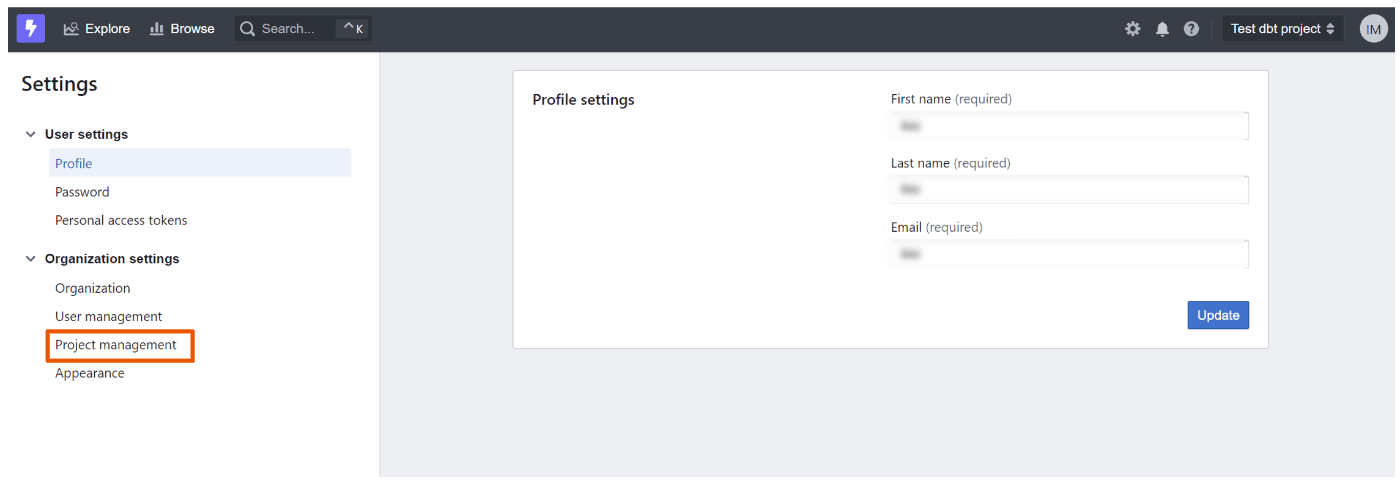Click the settings gear icon
Screen dimensions: 1400x483
coord(1132,29)
